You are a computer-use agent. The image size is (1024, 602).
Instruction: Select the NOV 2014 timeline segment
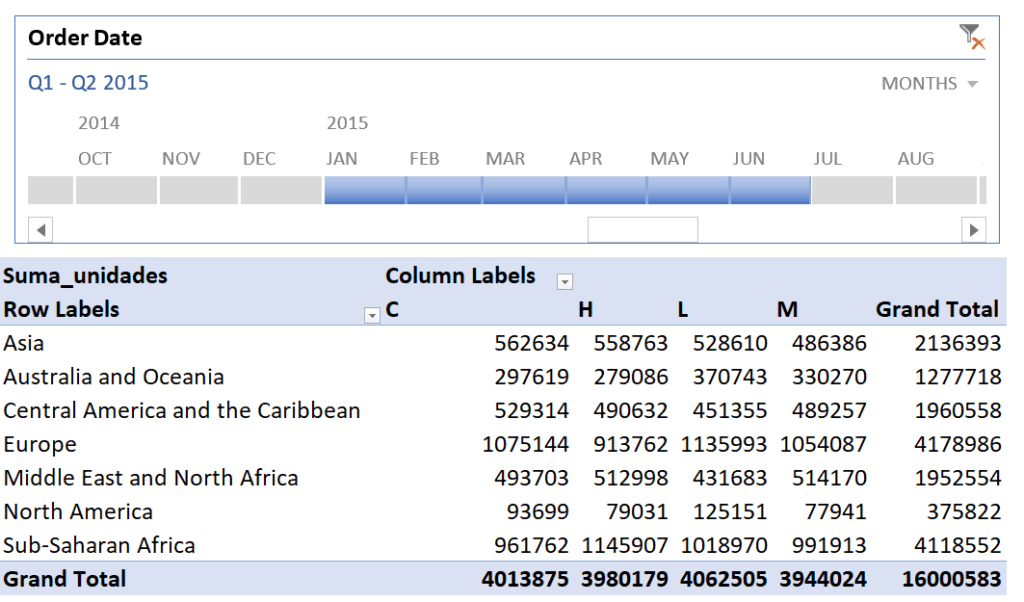pyautogui.click(x=199, y=190)
